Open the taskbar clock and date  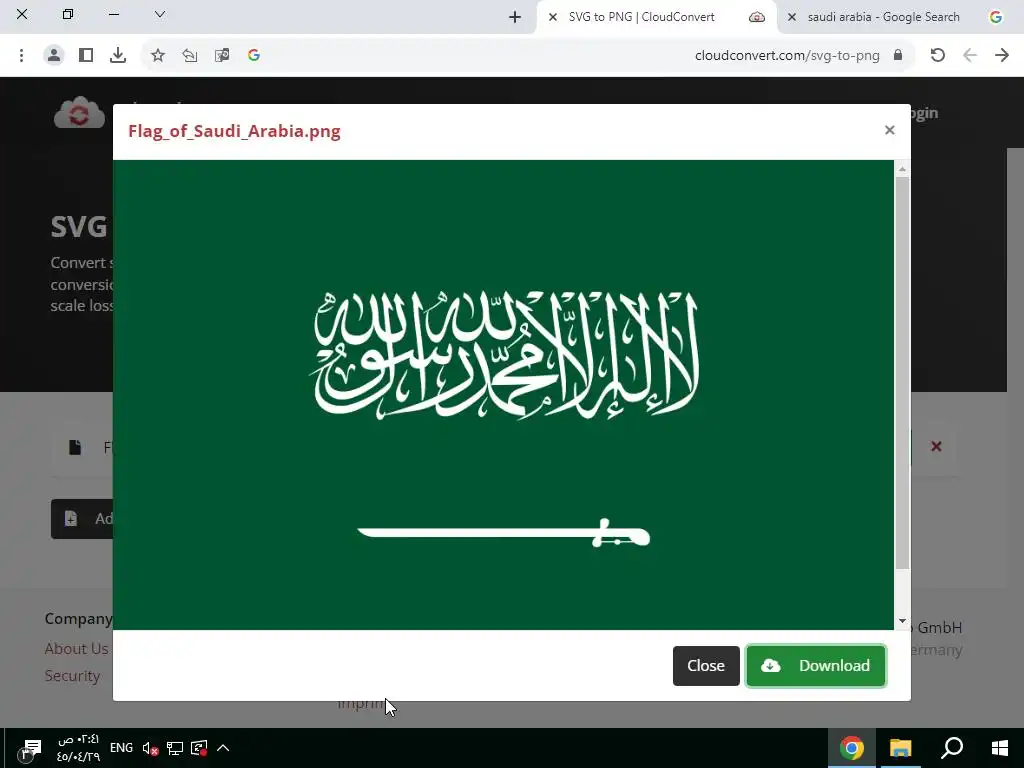(78, 748)
